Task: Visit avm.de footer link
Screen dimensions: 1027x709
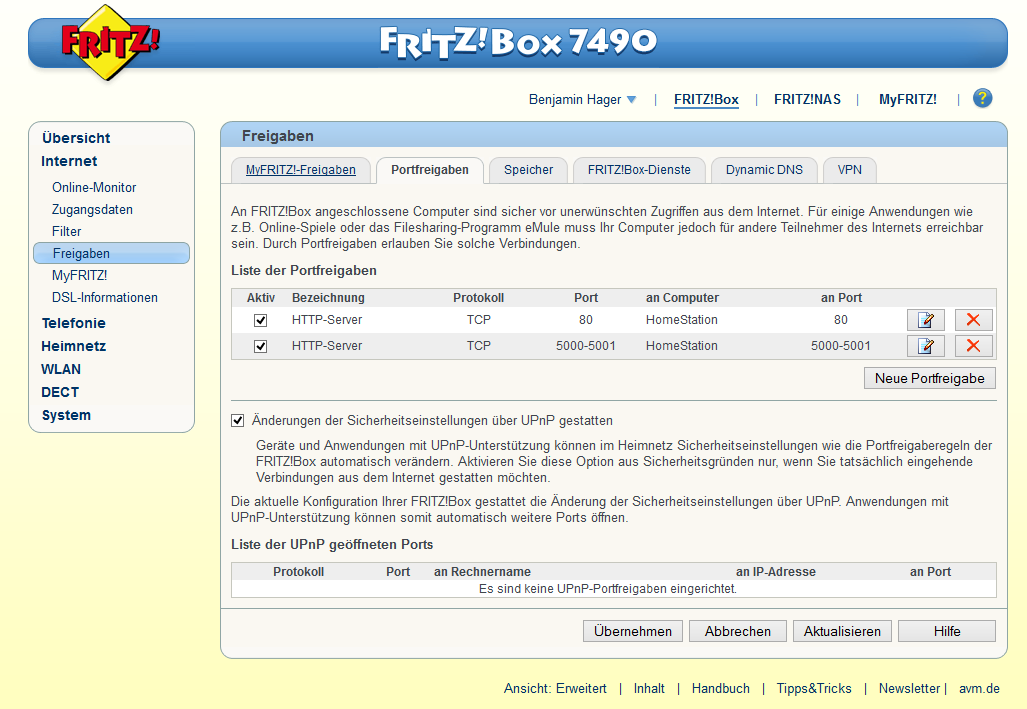Action: [x=979, y=689]
